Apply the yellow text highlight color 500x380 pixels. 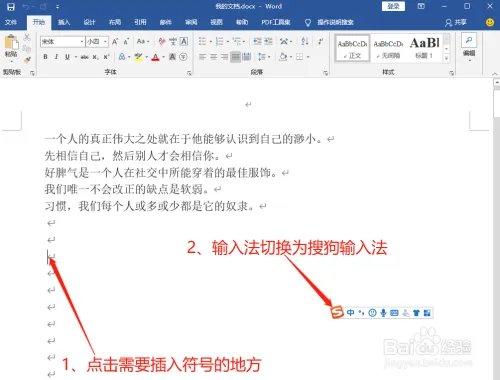tap(138, 57)
